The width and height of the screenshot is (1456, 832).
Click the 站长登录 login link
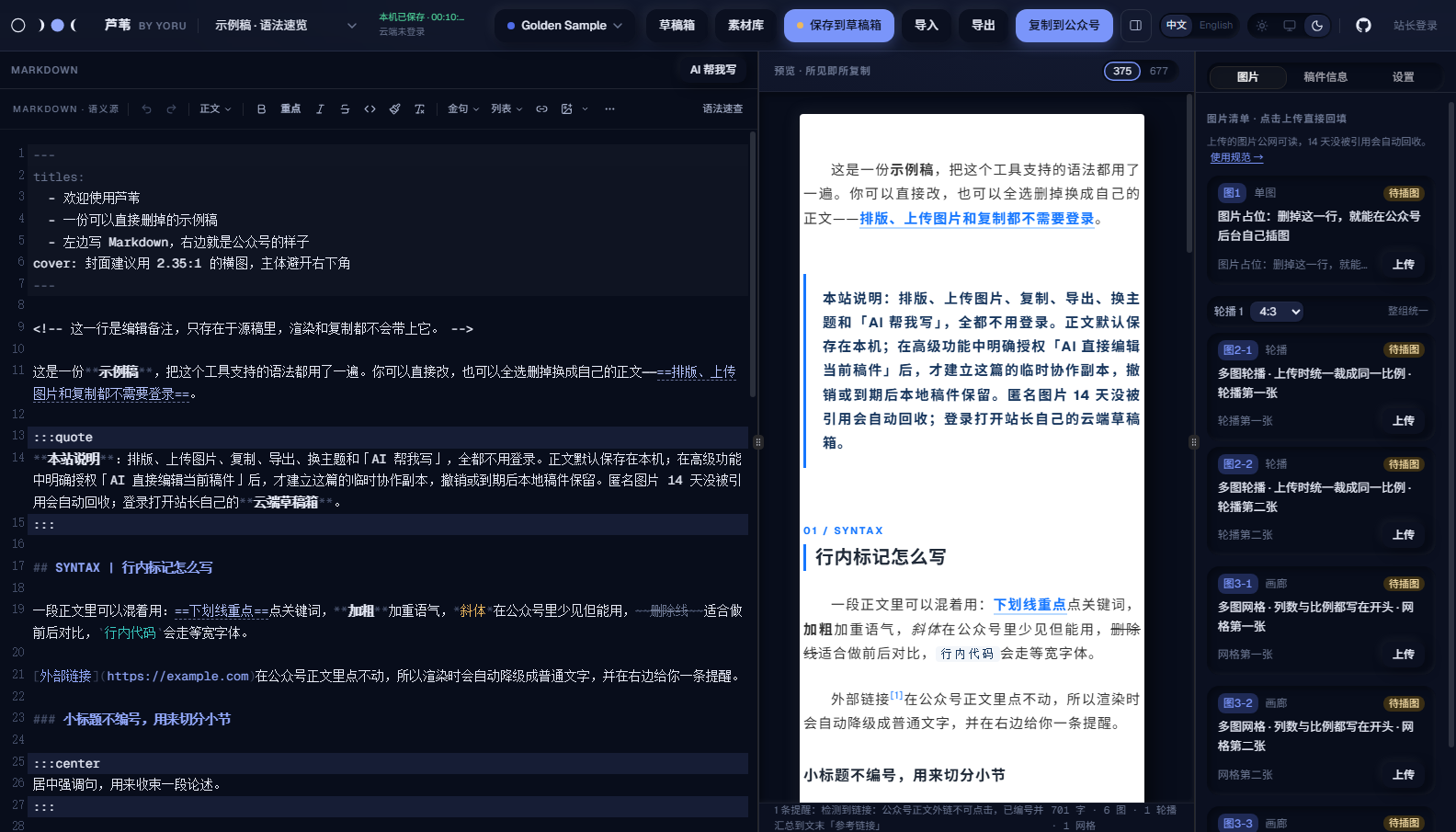click(x=1415, y=26)
